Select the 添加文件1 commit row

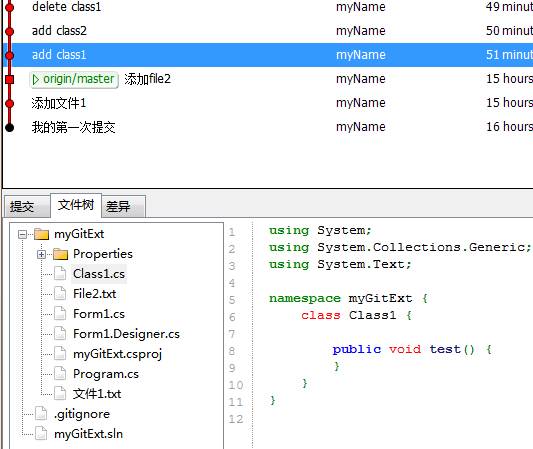click(x=268, y=103)
